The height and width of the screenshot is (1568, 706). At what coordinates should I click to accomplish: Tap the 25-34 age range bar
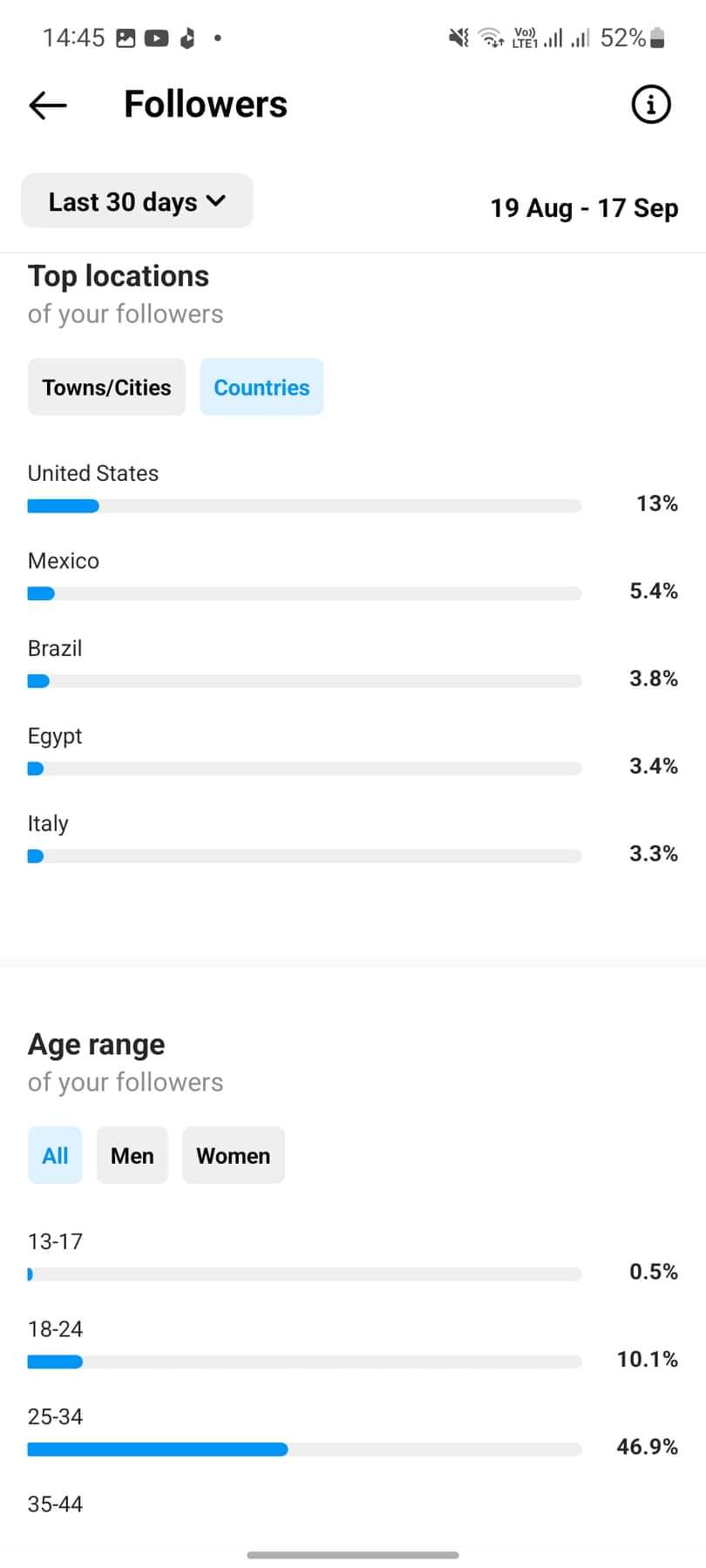point(304,1450)
